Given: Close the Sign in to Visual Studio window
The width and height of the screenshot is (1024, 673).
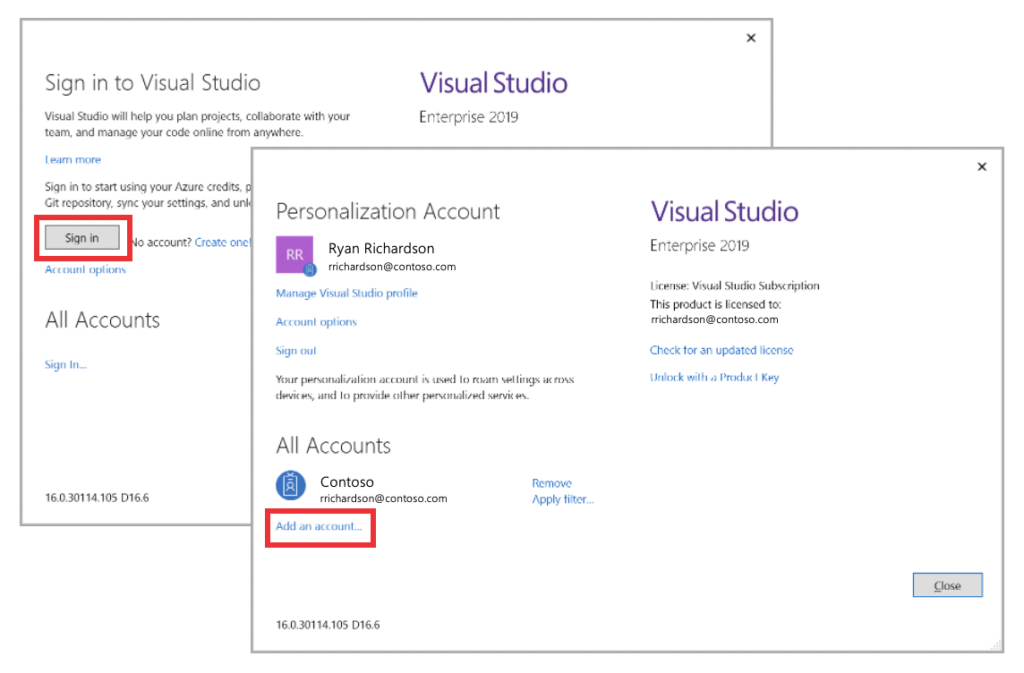Looking at the screenshot, I should [751, 38].
